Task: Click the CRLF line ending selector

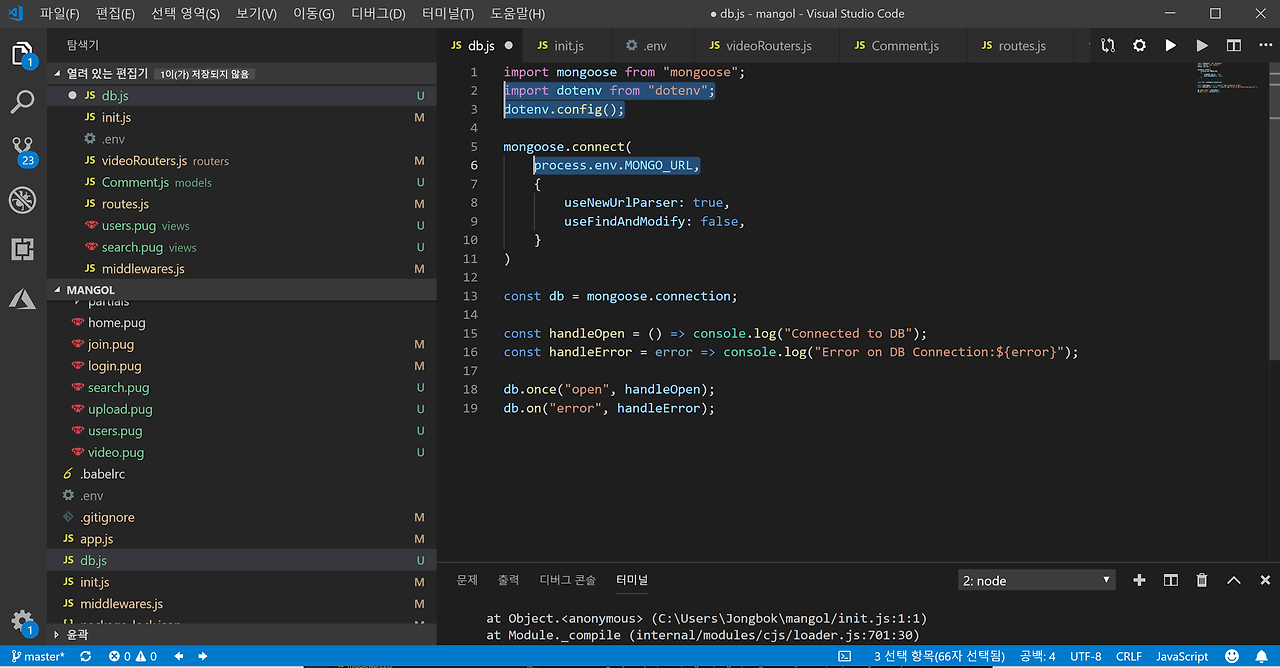Action: [1129, 656]
